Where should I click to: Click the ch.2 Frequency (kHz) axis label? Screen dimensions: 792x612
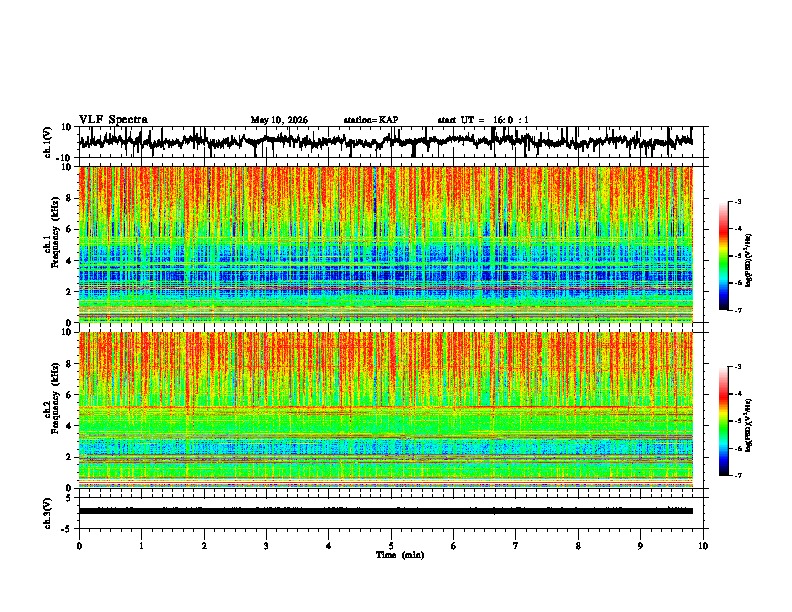(x=51, y=398)
